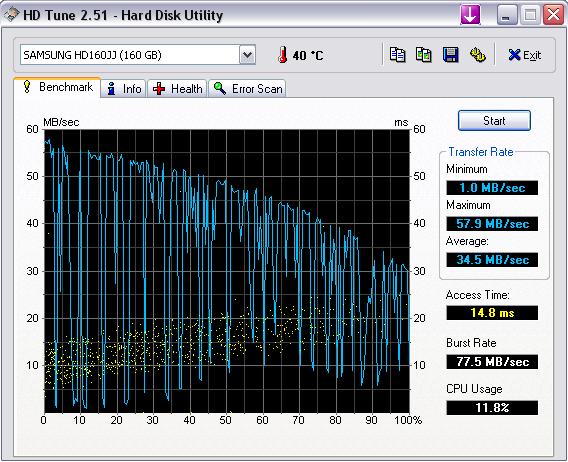Click the Average transfer rate value field
This screenshot has width=568, height=462.
coord(492,260)
